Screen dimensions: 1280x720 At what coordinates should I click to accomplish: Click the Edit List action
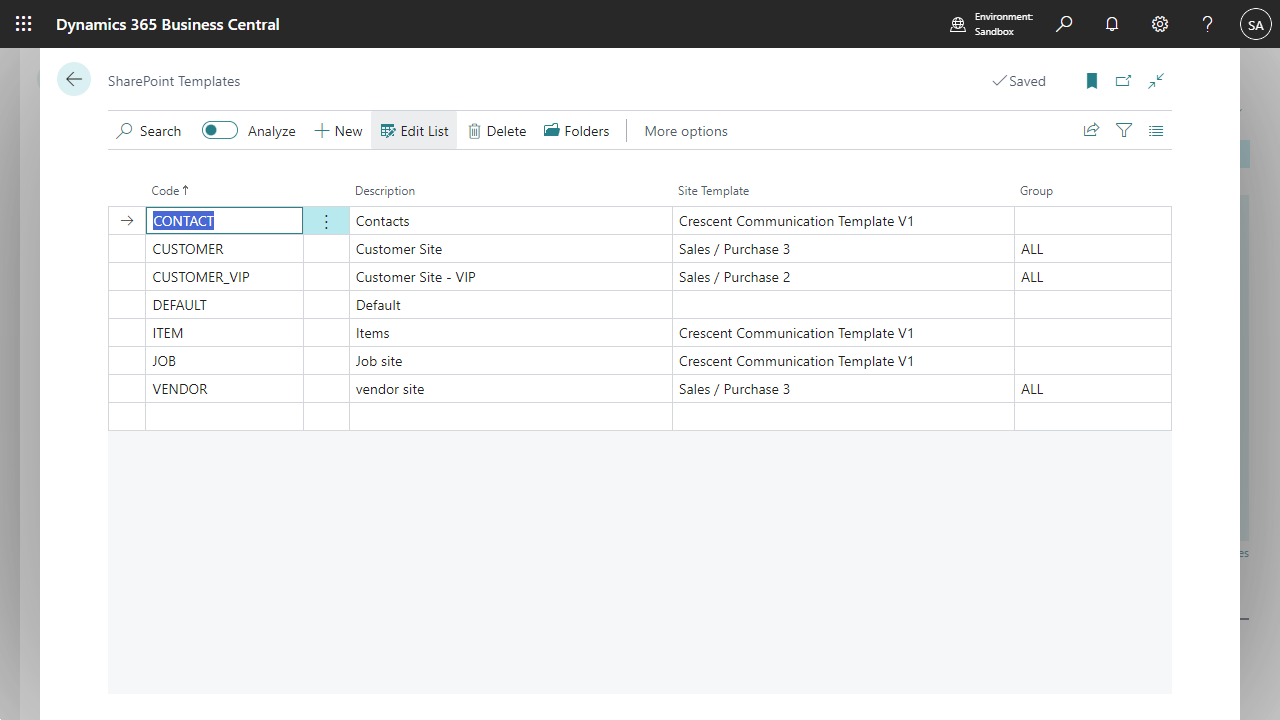tap(414, 131)
